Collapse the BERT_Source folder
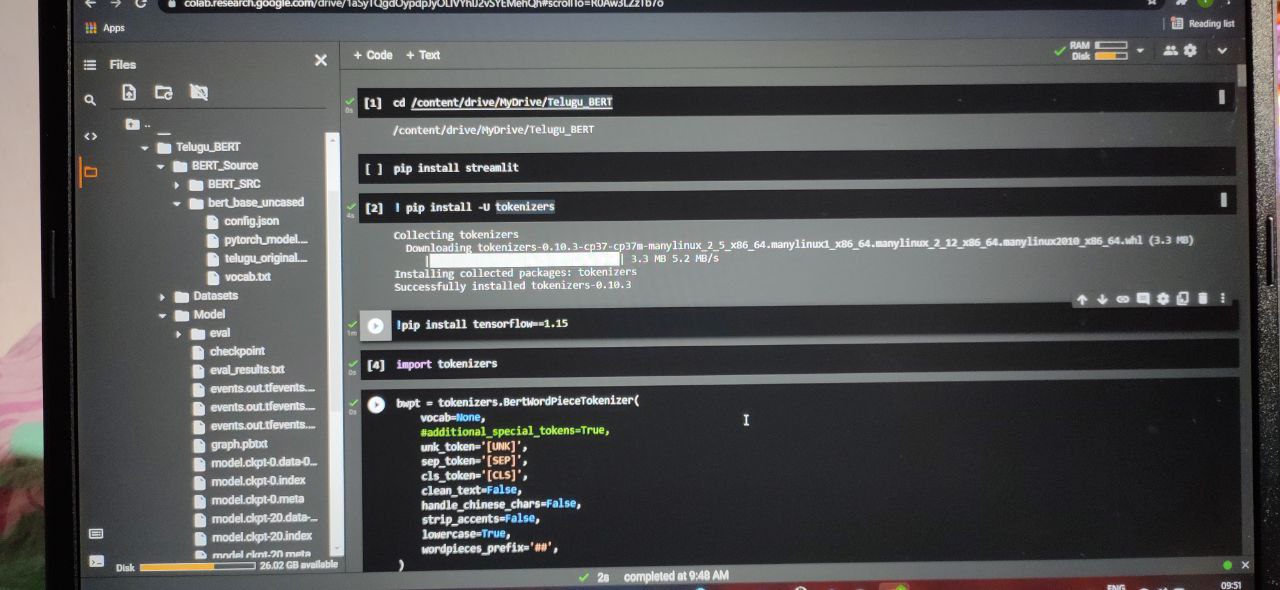This screenshot has height=590, width=1280. pyautogui.click(x=160, y=166)
